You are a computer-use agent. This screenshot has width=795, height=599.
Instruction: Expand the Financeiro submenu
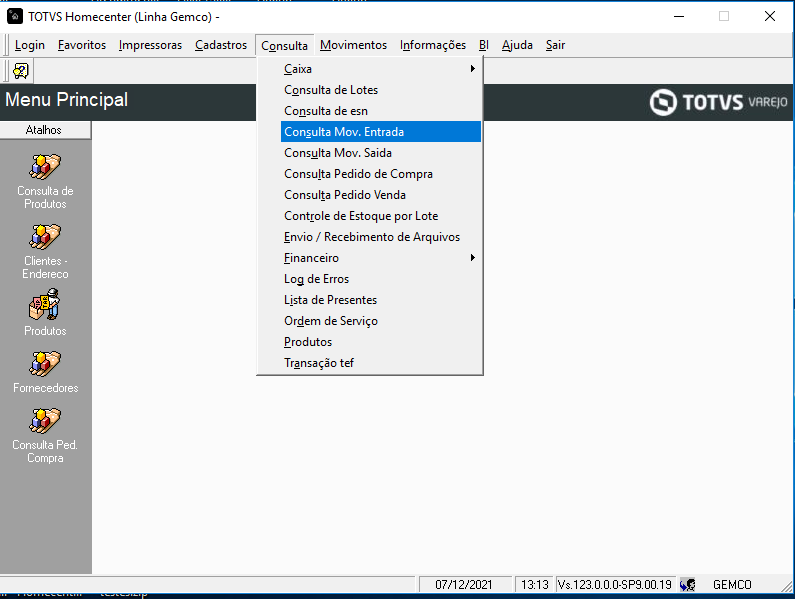click(380, 258)
